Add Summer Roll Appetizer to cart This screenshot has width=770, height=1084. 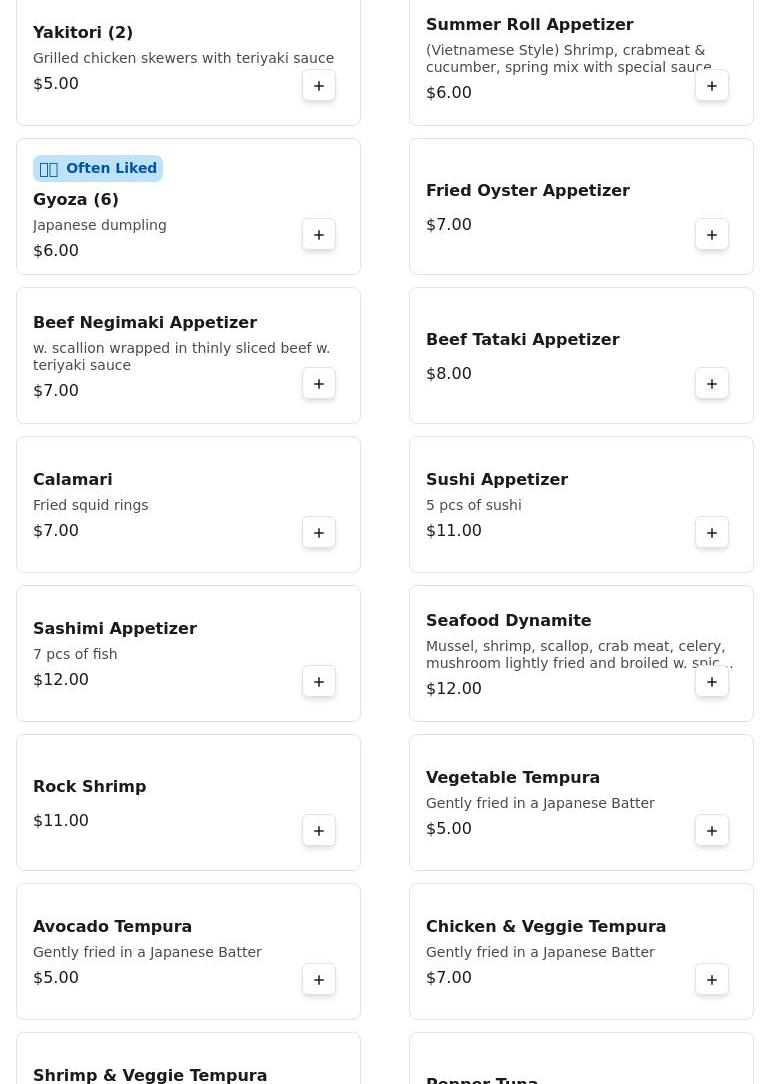pyautogui.click(x=712, y=86)
